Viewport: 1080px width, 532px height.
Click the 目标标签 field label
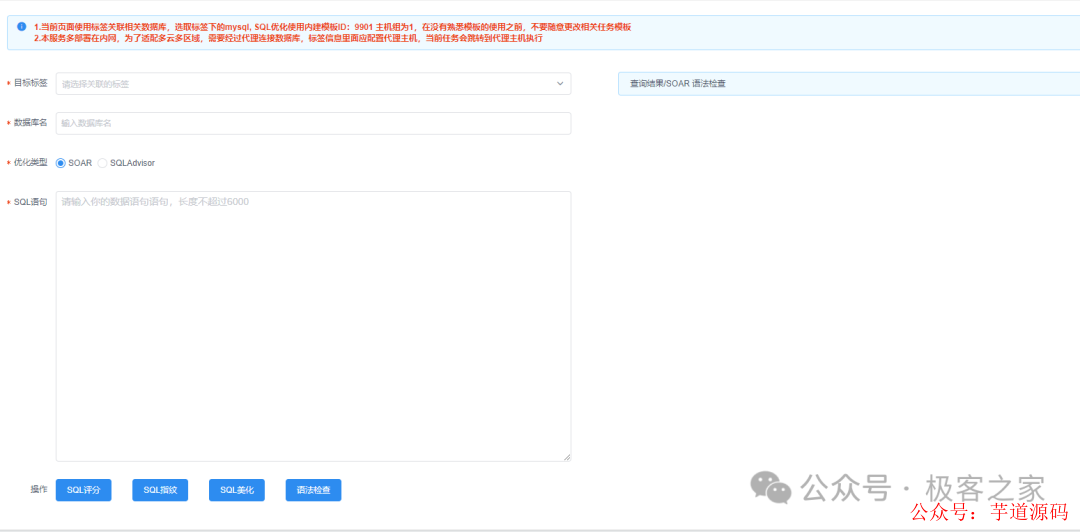(30, 83)
